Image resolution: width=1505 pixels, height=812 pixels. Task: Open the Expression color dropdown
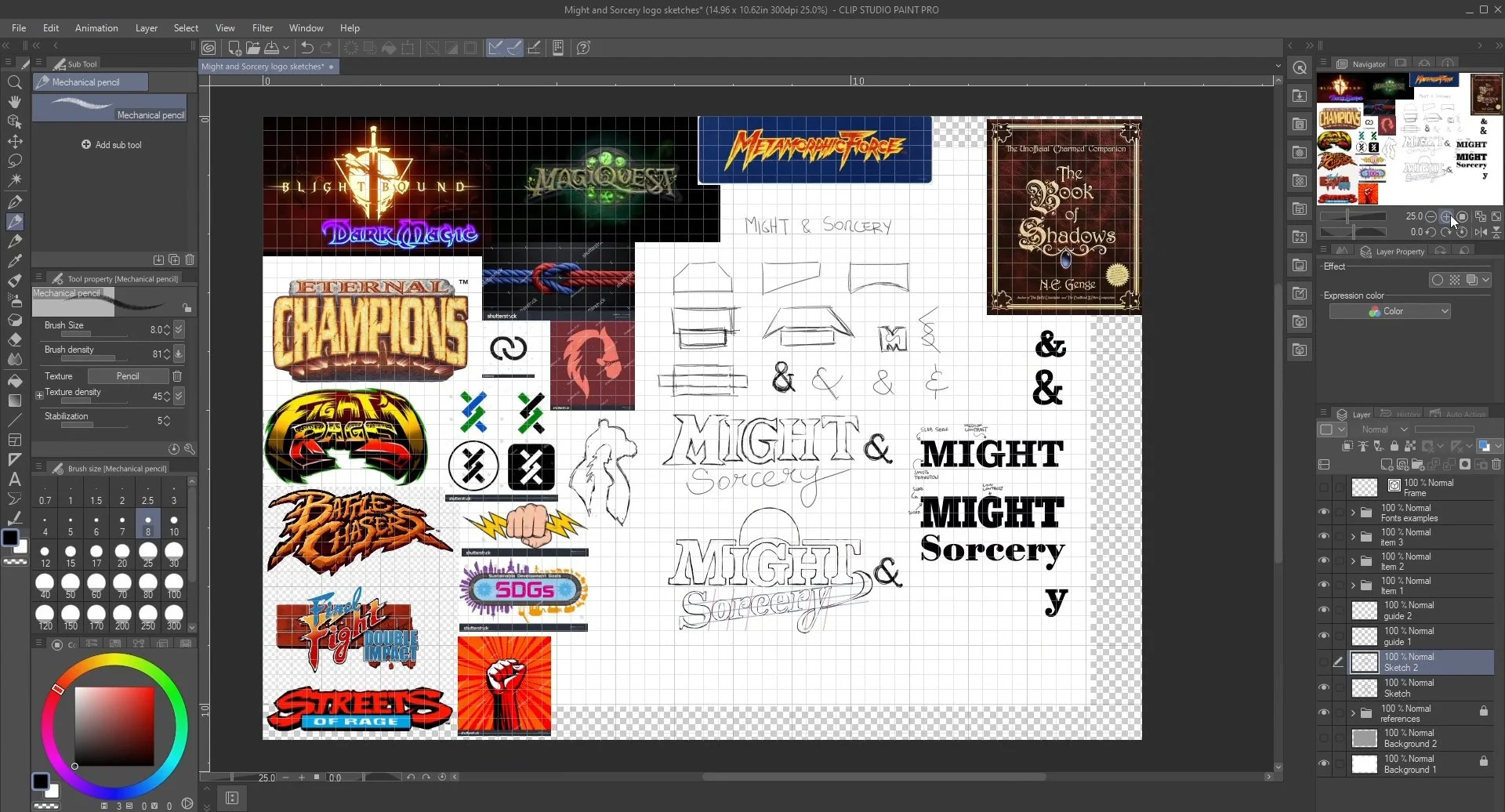pos(1390,310)
